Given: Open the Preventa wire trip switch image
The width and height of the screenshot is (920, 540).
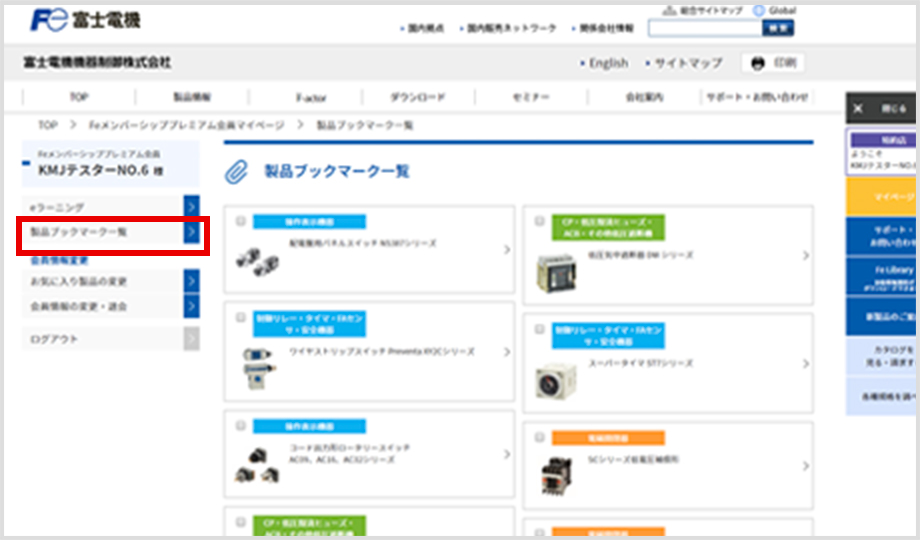Looking at the screenshot, I should tap(258, 368).
